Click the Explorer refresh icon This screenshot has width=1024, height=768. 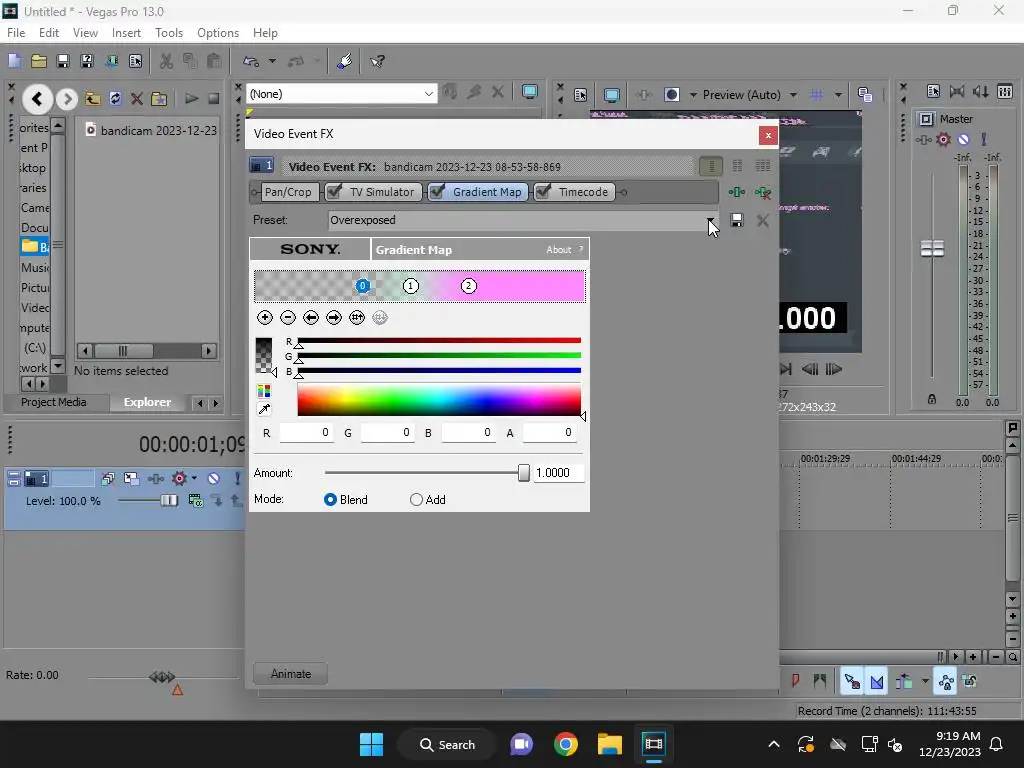(x=115, y=99)
